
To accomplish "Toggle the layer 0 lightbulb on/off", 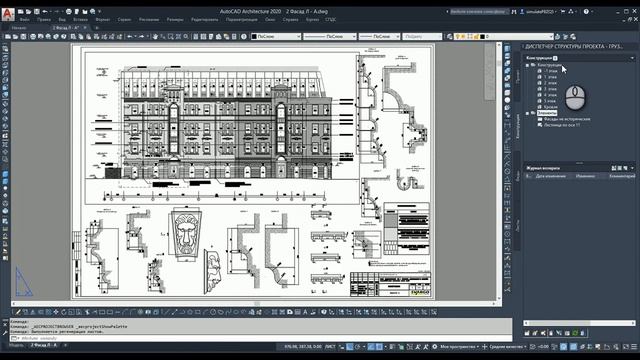I will [458, 37].
